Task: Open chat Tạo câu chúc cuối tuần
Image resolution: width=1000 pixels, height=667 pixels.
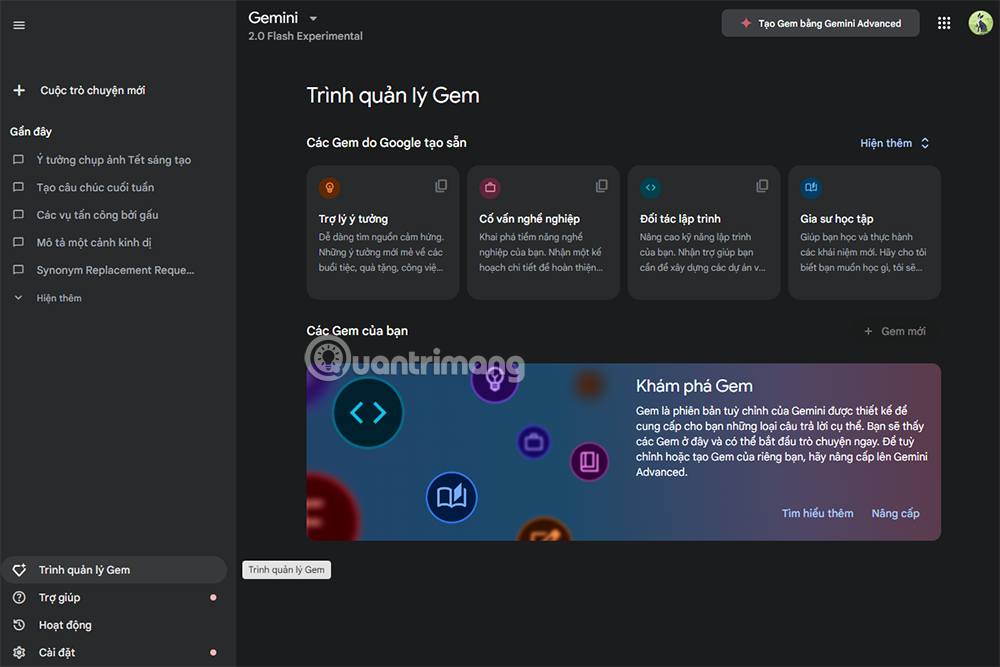Action: coord(95,187)
